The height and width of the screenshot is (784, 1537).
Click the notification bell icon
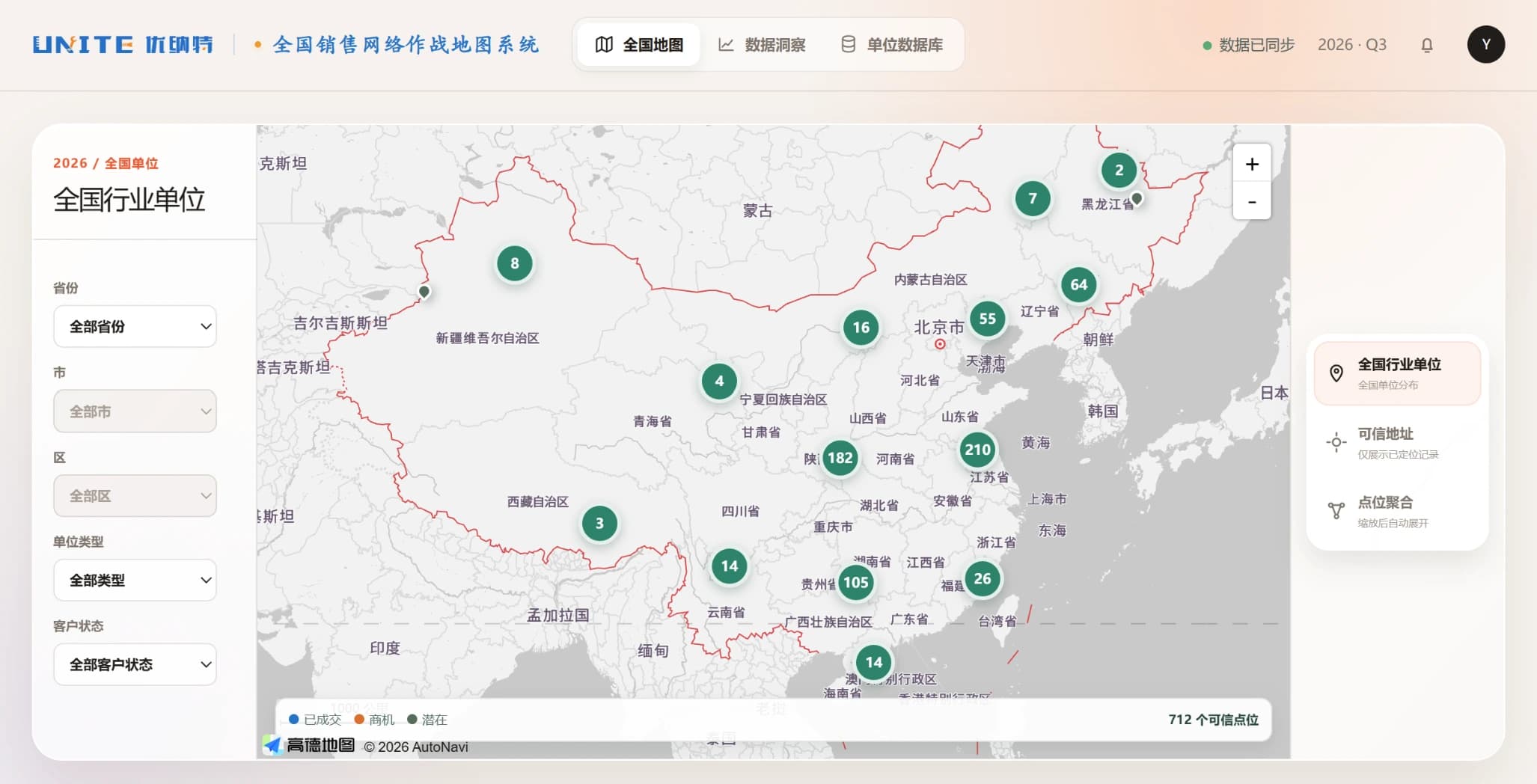tap(1427, 45)
